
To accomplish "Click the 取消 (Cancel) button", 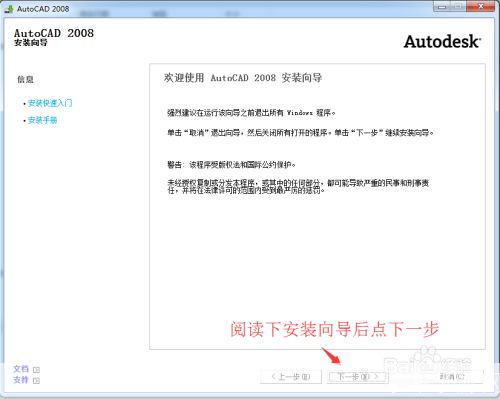I will coord(452,377).
